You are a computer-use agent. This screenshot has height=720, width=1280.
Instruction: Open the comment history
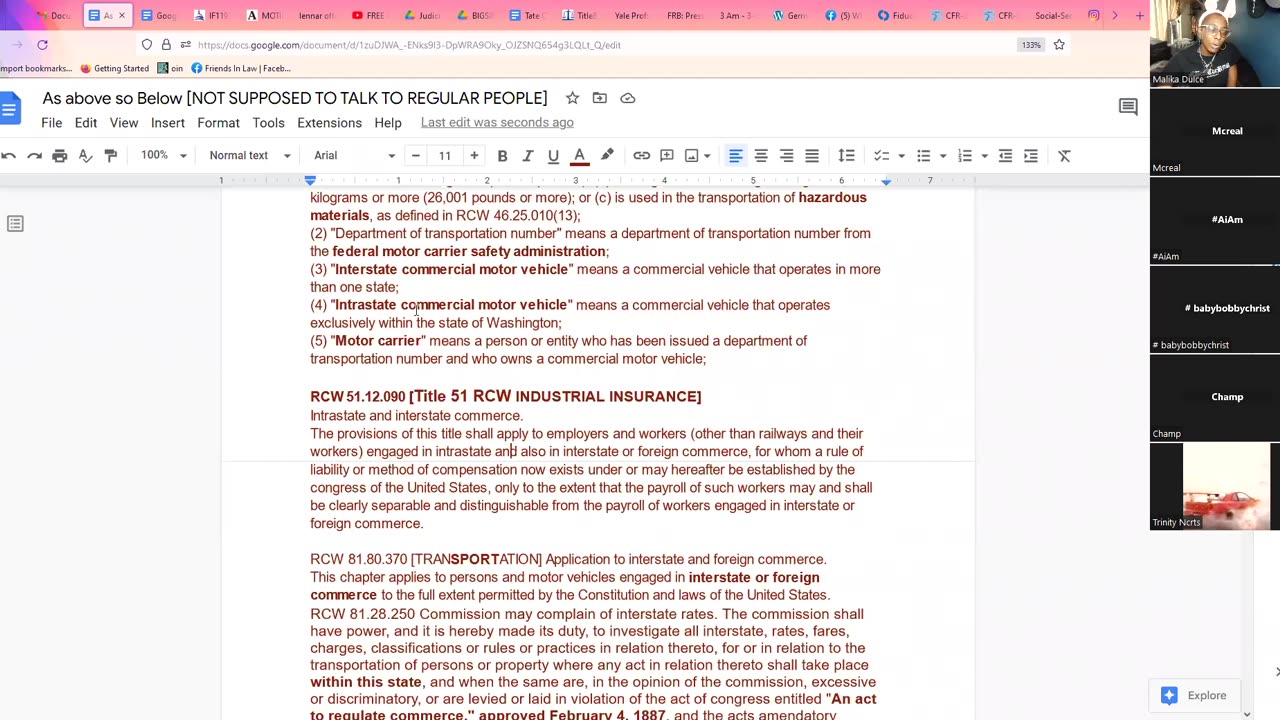click(x=1128, y=107)
